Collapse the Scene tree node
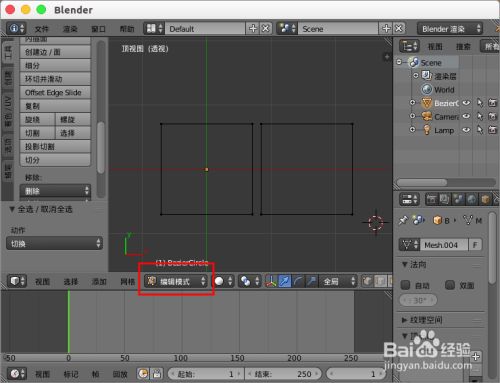This screenshot has height=383, width=500. pos(399,62)
